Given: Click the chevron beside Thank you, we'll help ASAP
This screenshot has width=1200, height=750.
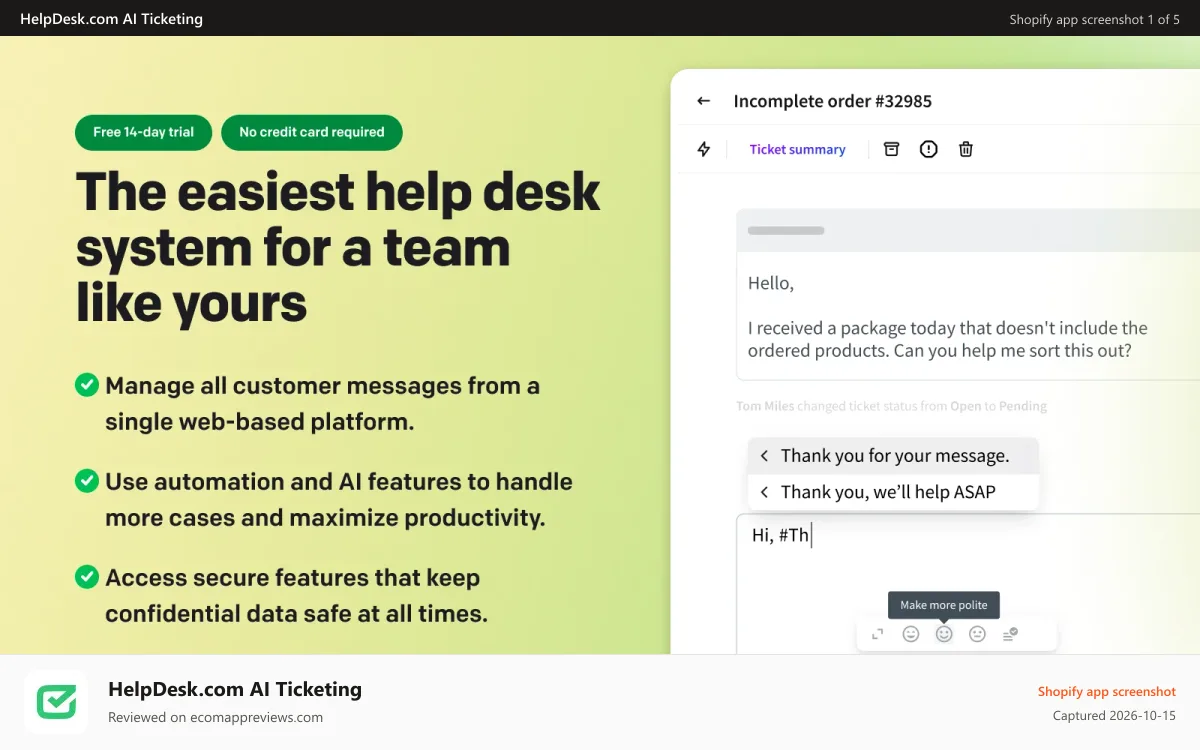Looking at the screenshot, I should point(764,492).
